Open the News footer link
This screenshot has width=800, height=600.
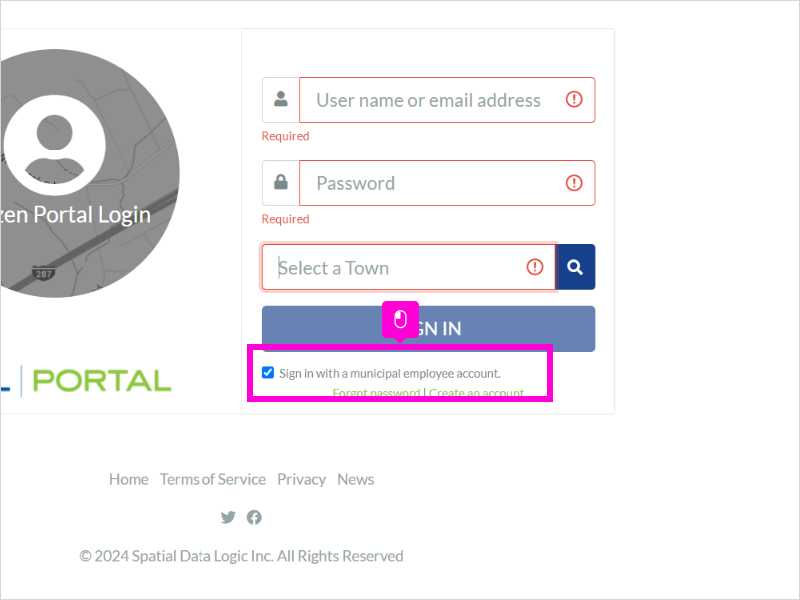356,479
